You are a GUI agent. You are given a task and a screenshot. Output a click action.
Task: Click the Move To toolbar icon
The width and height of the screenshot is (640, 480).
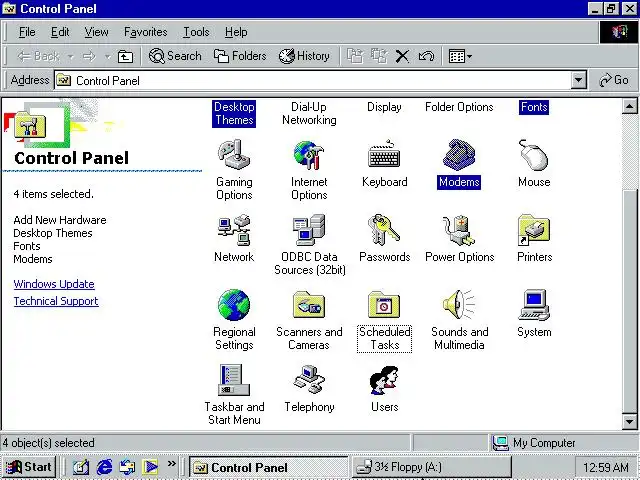[x=355, y=56]
